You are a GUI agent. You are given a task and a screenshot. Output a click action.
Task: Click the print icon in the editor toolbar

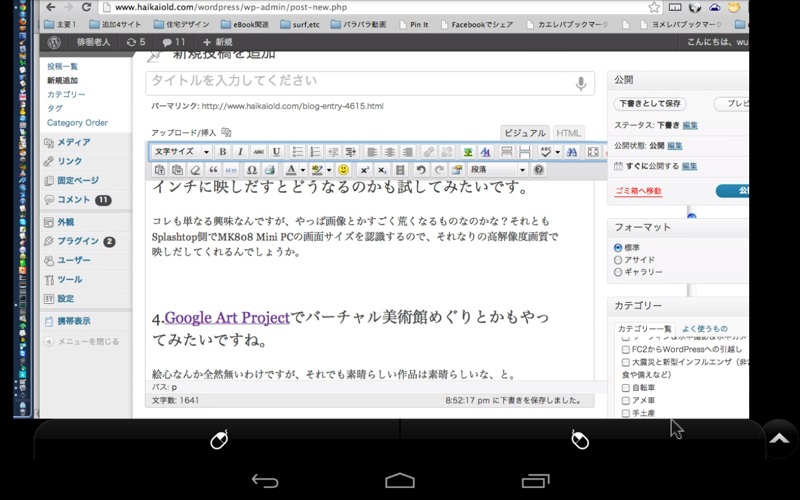click(269, 169)
